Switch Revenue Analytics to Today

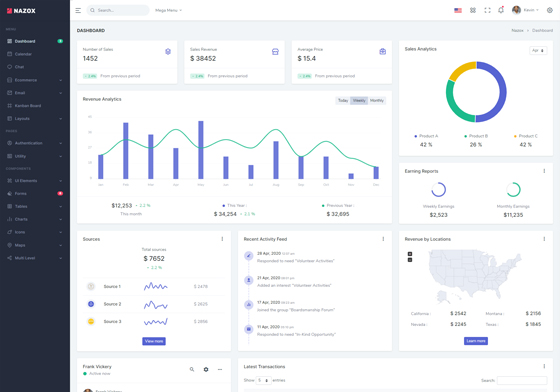tap(343, 101)
